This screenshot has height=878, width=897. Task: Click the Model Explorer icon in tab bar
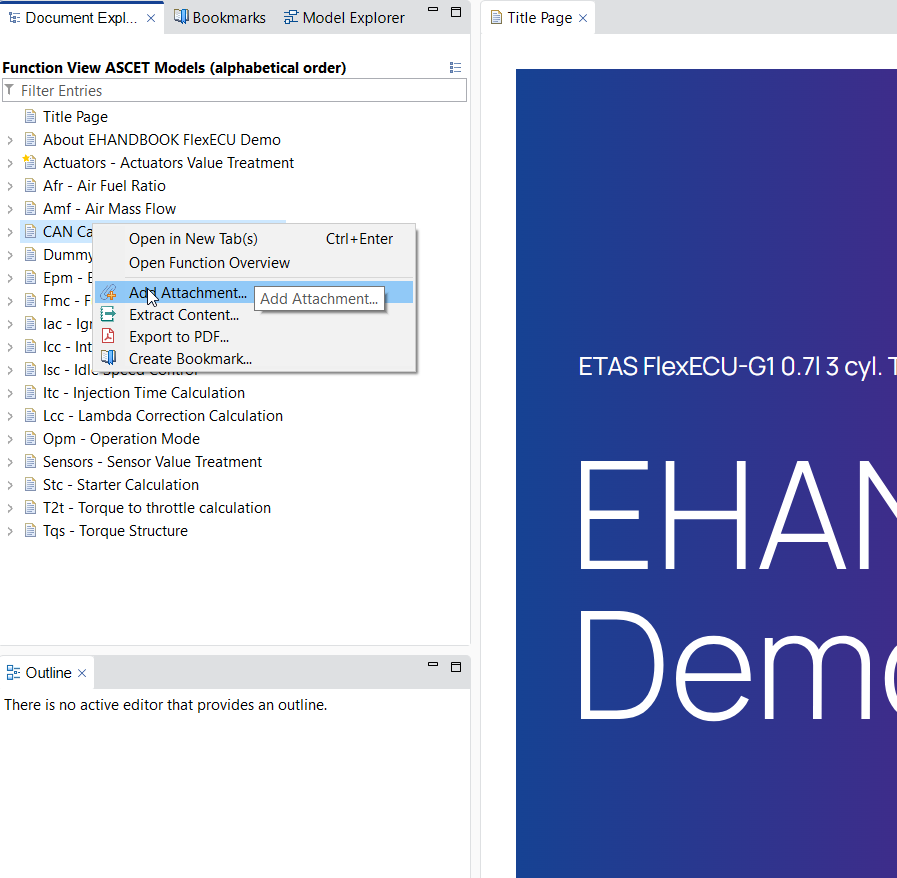[x=290, y=17]
